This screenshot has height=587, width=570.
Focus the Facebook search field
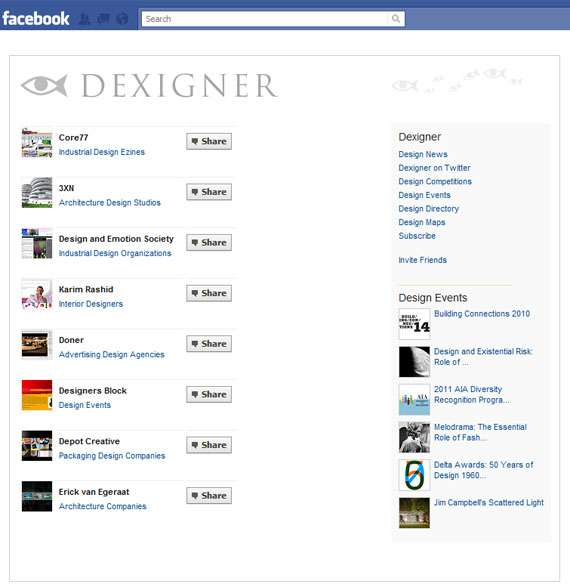point(265,19)
